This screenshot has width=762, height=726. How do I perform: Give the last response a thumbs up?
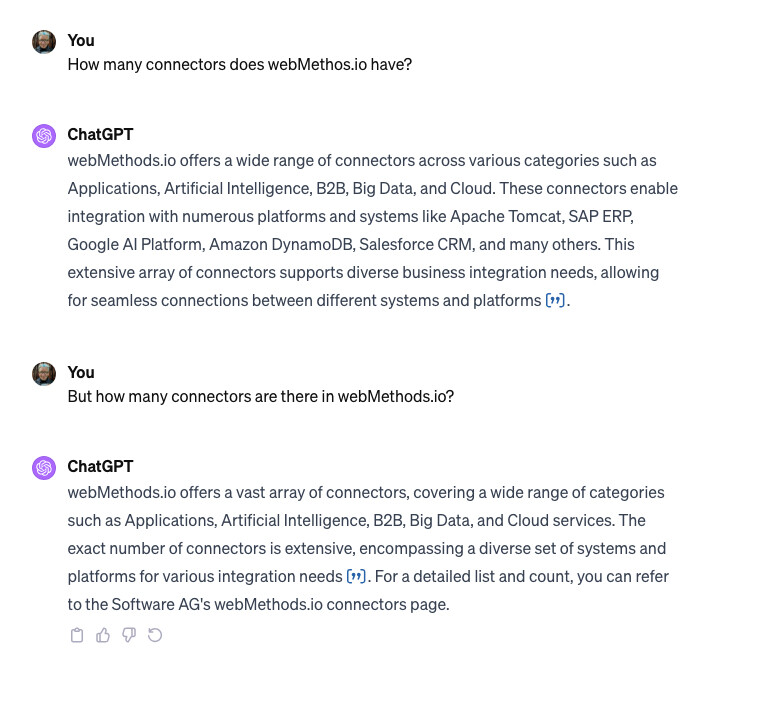[103, 635]
